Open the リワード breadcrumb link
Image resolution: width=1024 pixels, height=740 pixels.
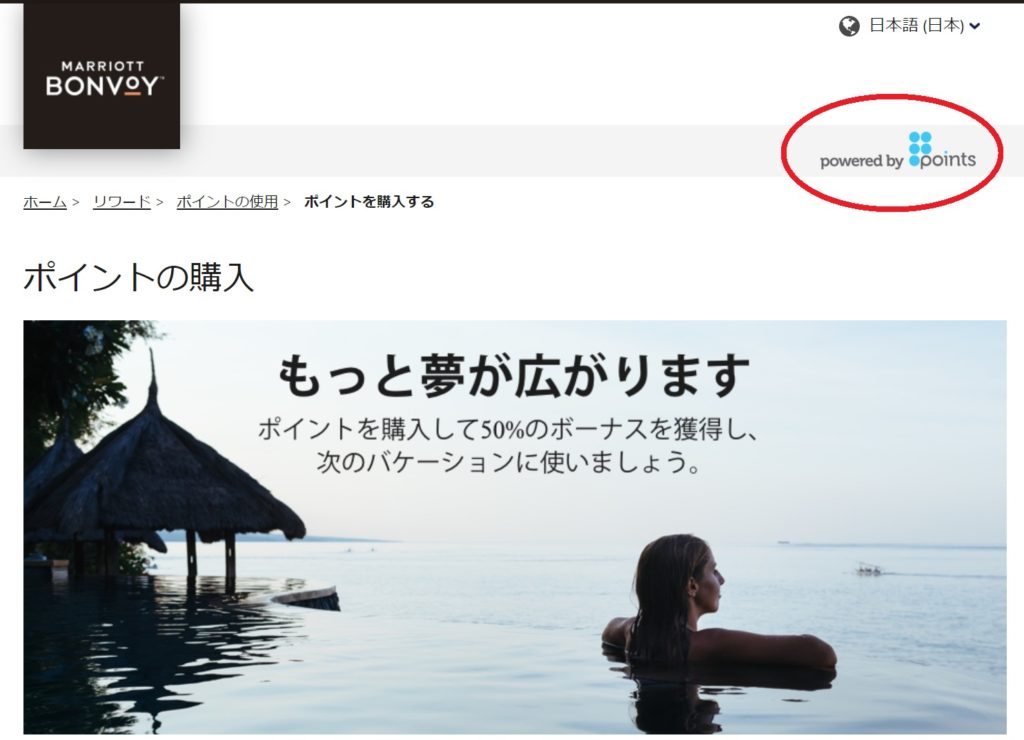tap(122, 202)
